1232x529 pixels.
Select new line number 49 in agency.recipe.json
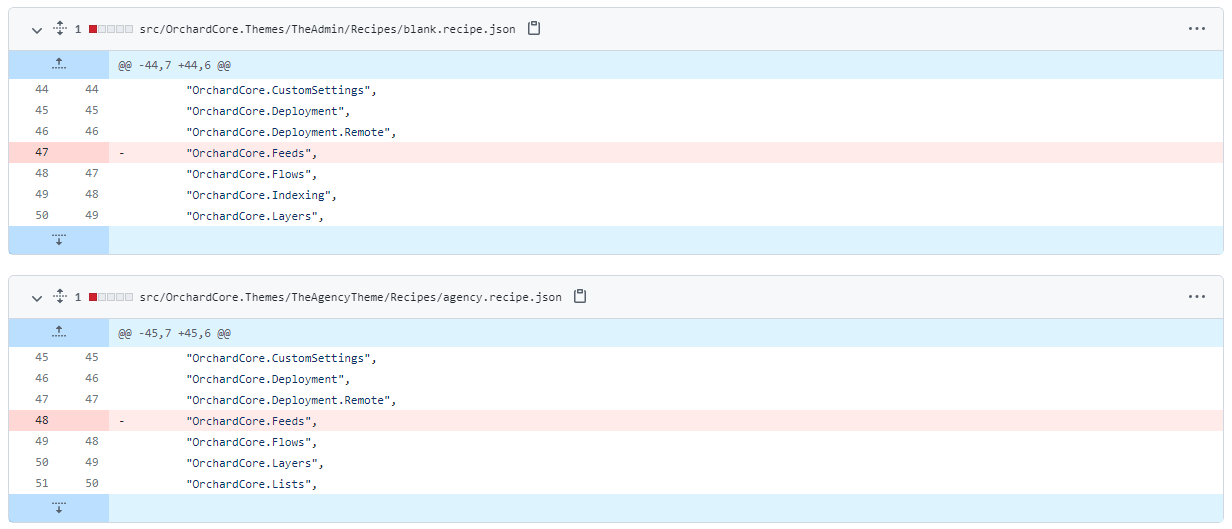pos(92,463)
